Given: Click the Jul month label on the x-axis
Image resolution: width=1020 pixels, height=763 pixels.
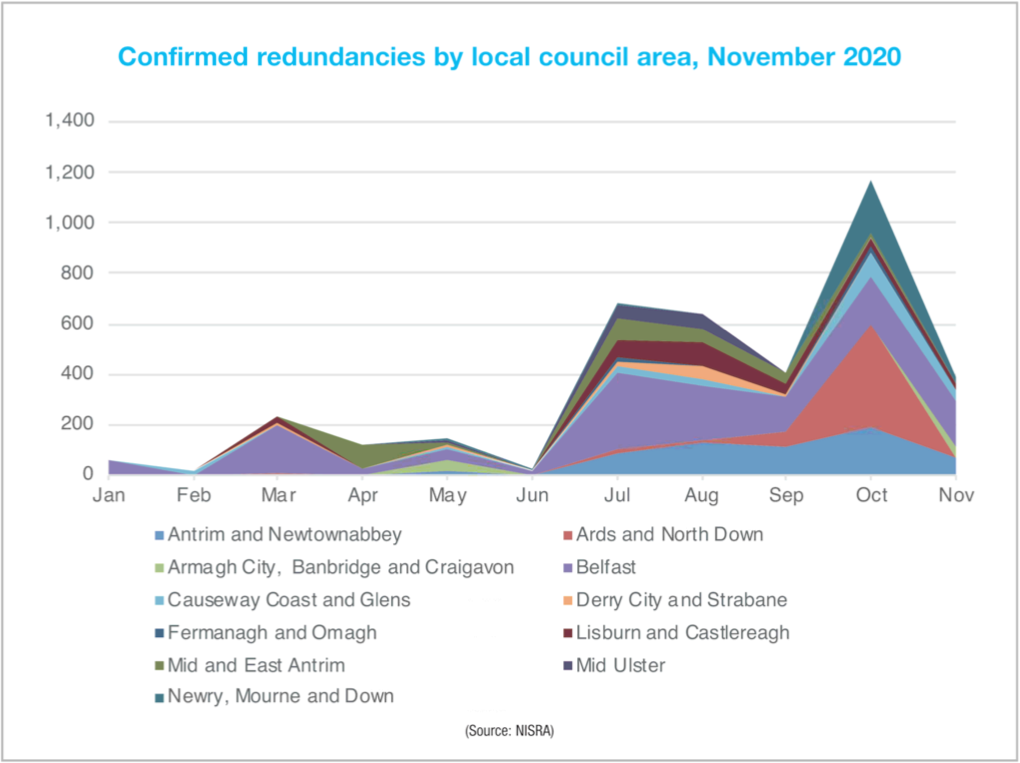Looking at the screenshot, I should 617,494.
